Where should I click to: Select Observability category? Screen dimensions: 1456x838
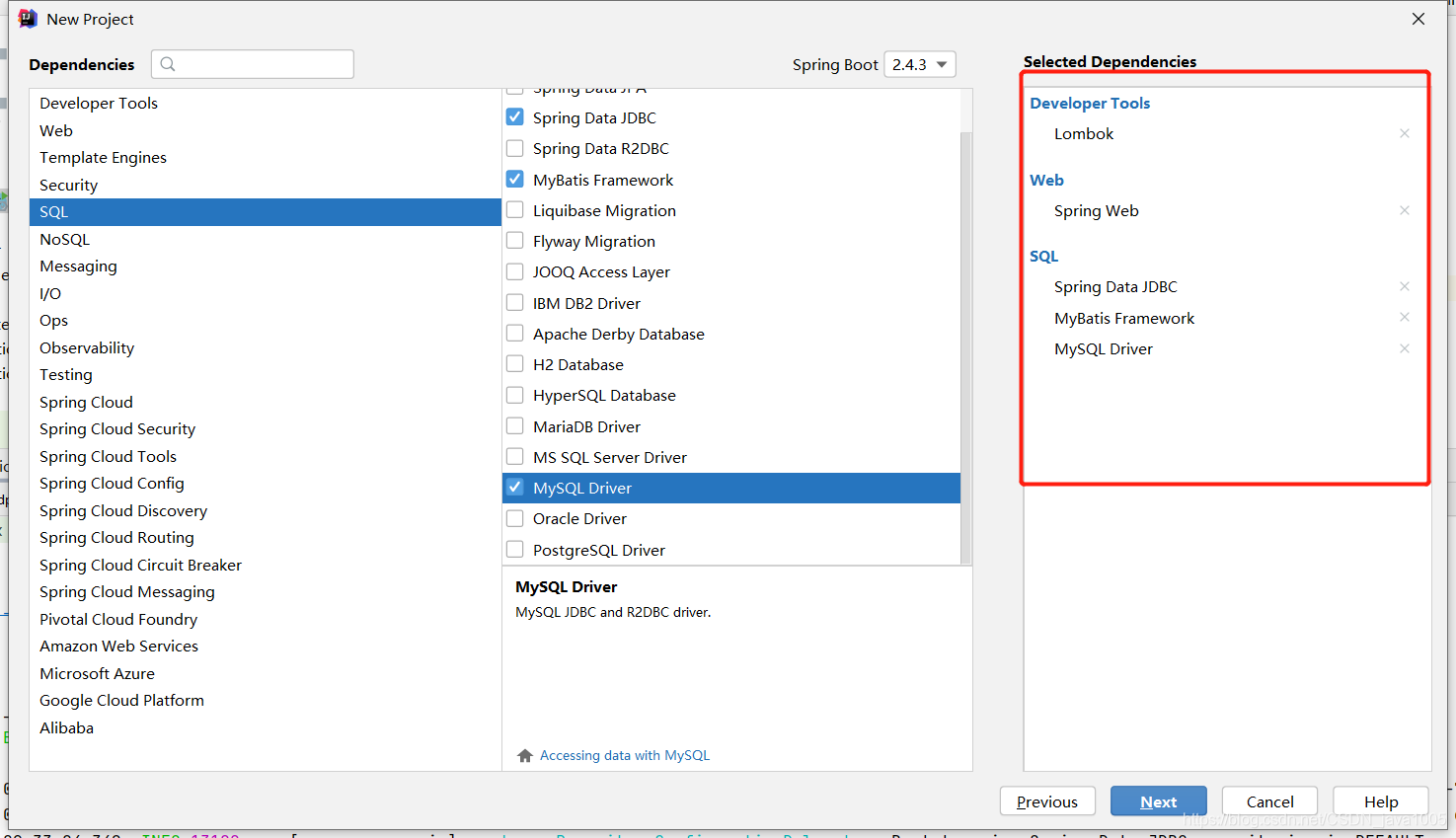pos(266,347)
